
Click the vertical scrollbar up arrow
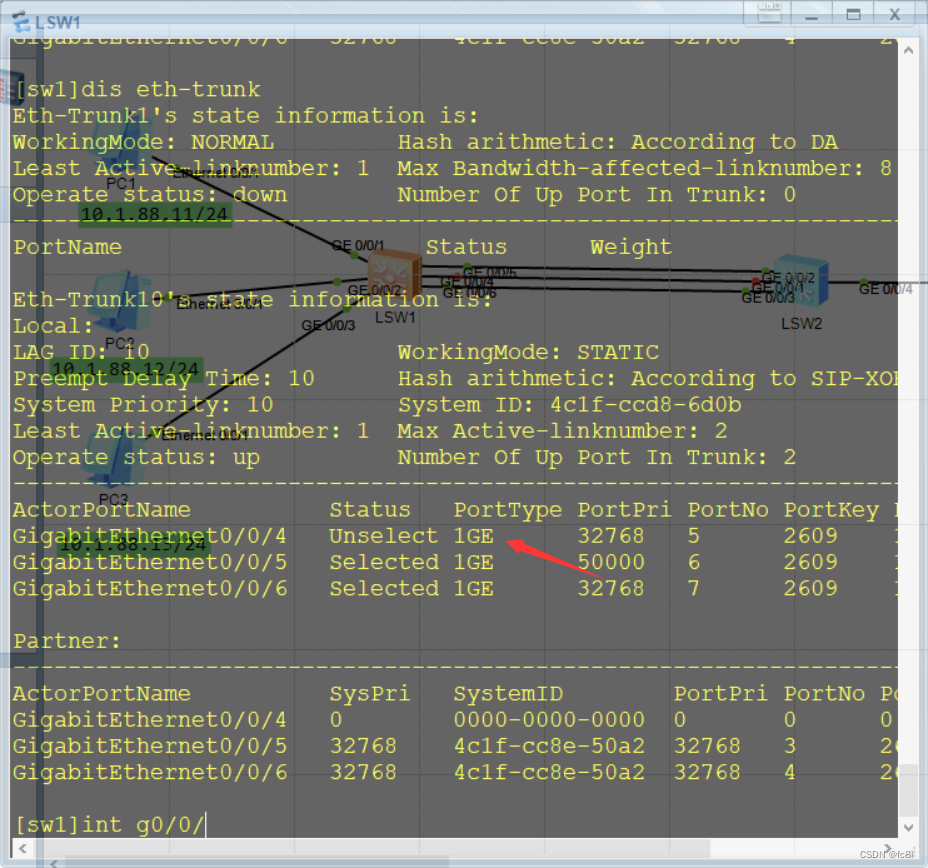pos(908,51)
